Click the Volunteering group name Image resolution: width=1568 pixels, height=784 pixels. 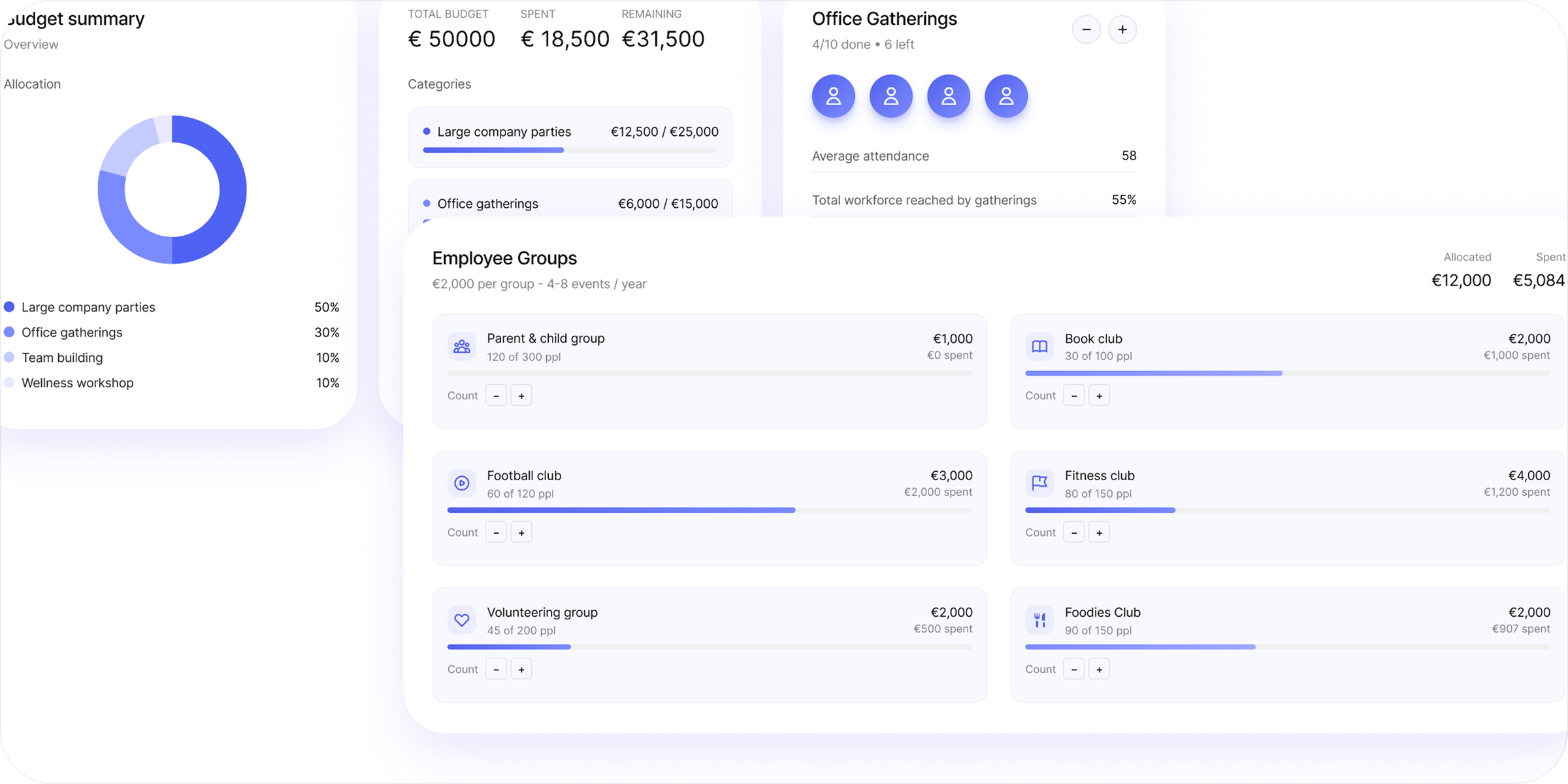coord(542,613)
